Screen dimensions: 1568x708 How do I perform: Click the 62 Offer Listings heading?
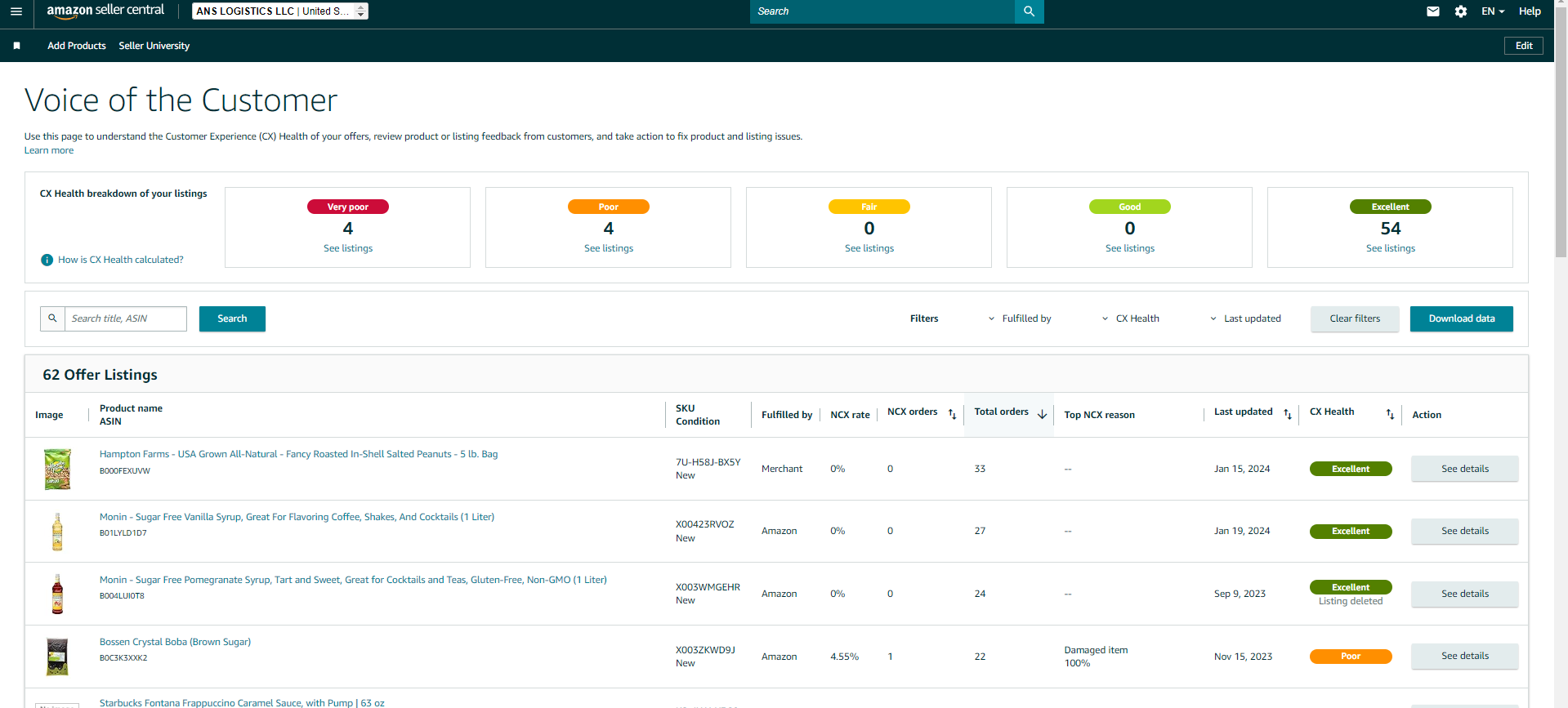pyautogui.click(x=100, y=375)
